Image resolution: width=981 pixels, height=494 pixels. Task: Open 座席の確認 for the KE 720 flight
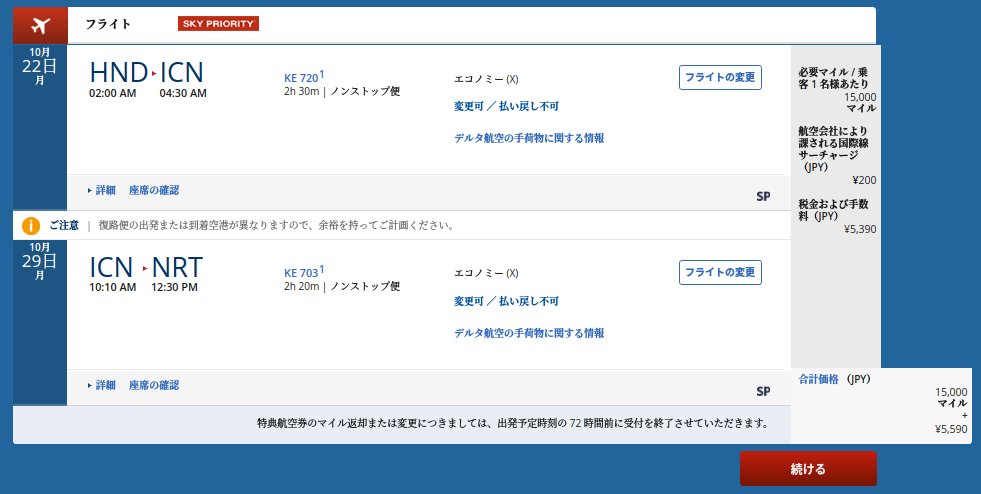154,190
